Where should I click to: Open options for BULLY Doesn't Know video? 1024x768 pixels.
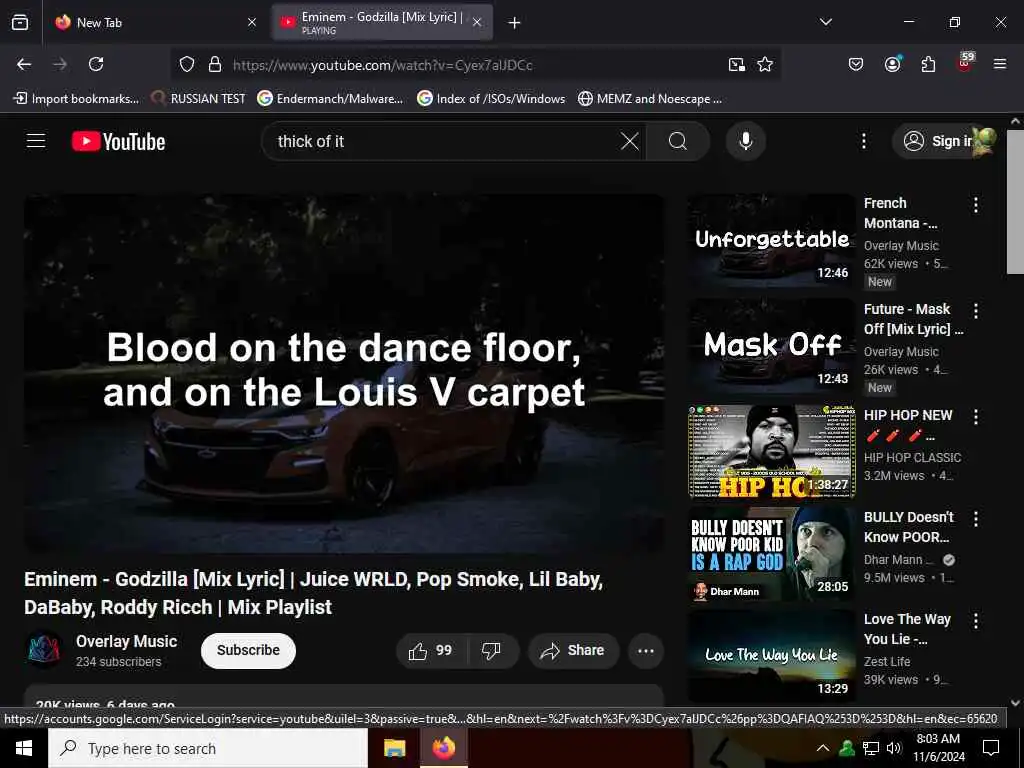[976, 519]
